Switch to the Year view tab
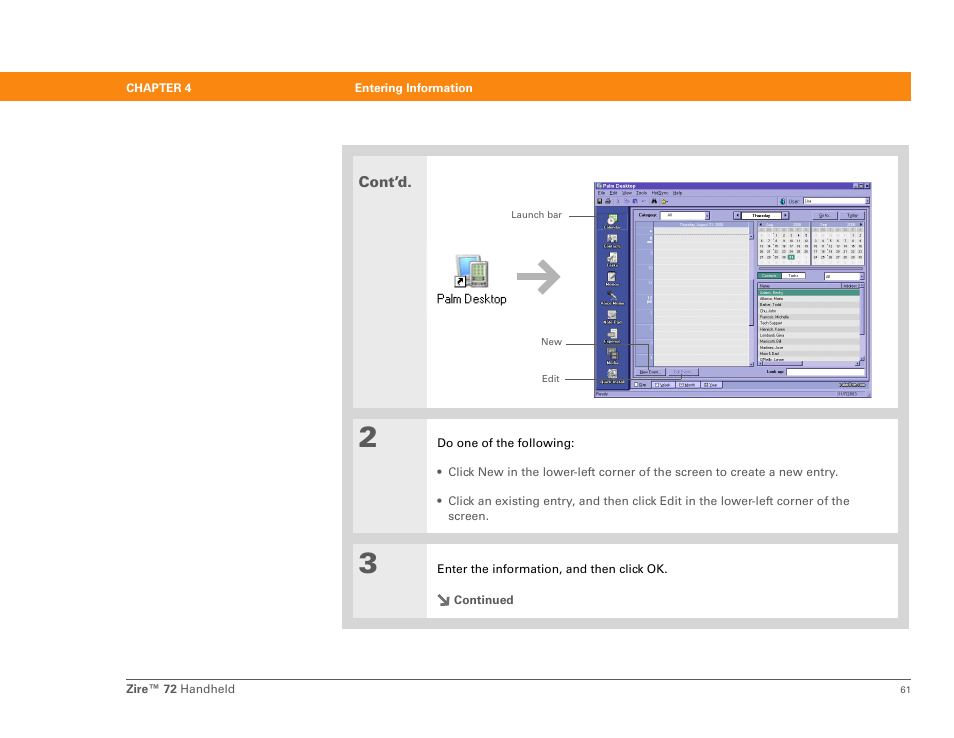The image size is (954, 738). click(x=711, y=385)
